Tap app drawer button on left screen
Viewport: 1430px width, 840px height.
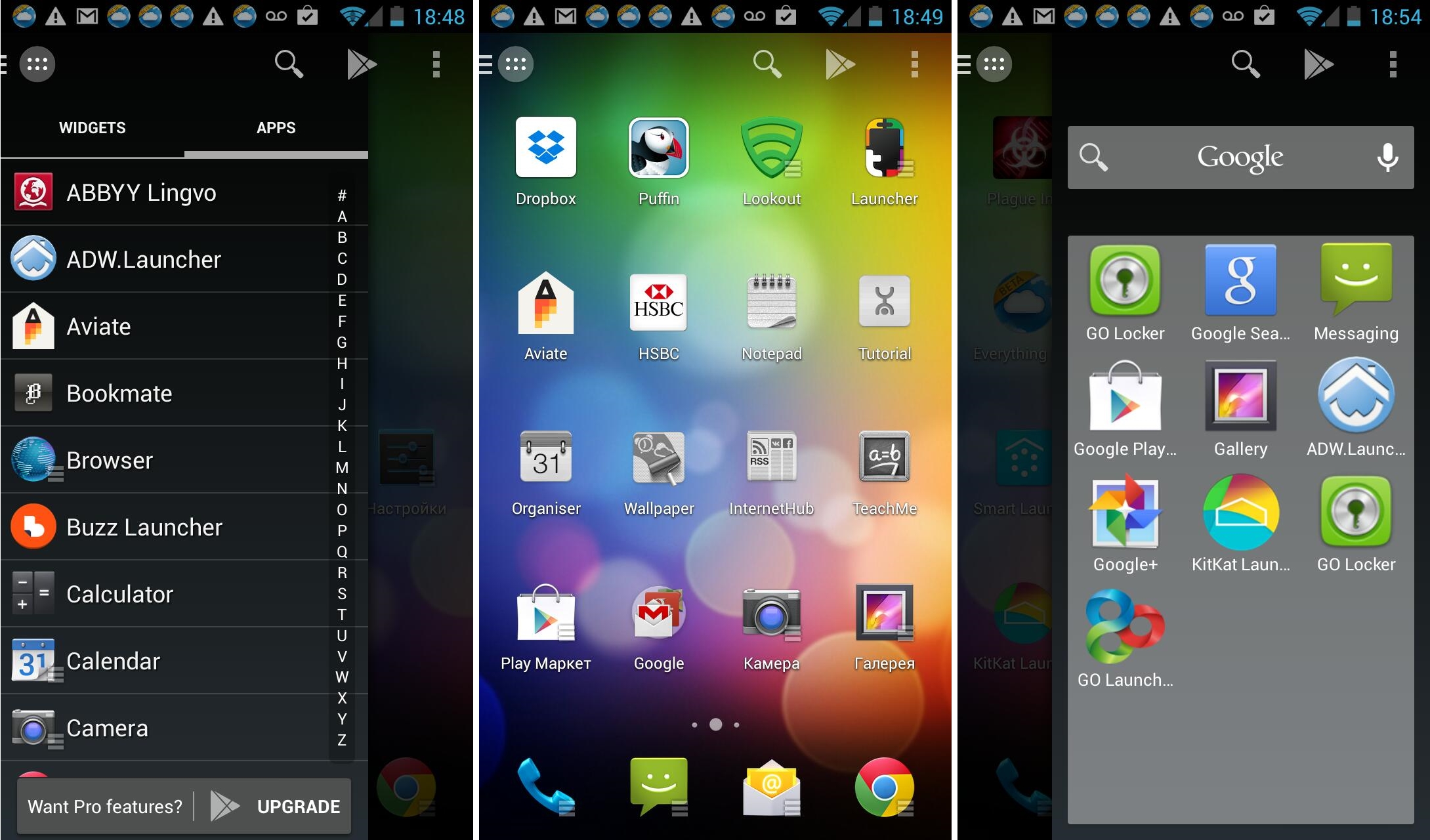[37, 64]
